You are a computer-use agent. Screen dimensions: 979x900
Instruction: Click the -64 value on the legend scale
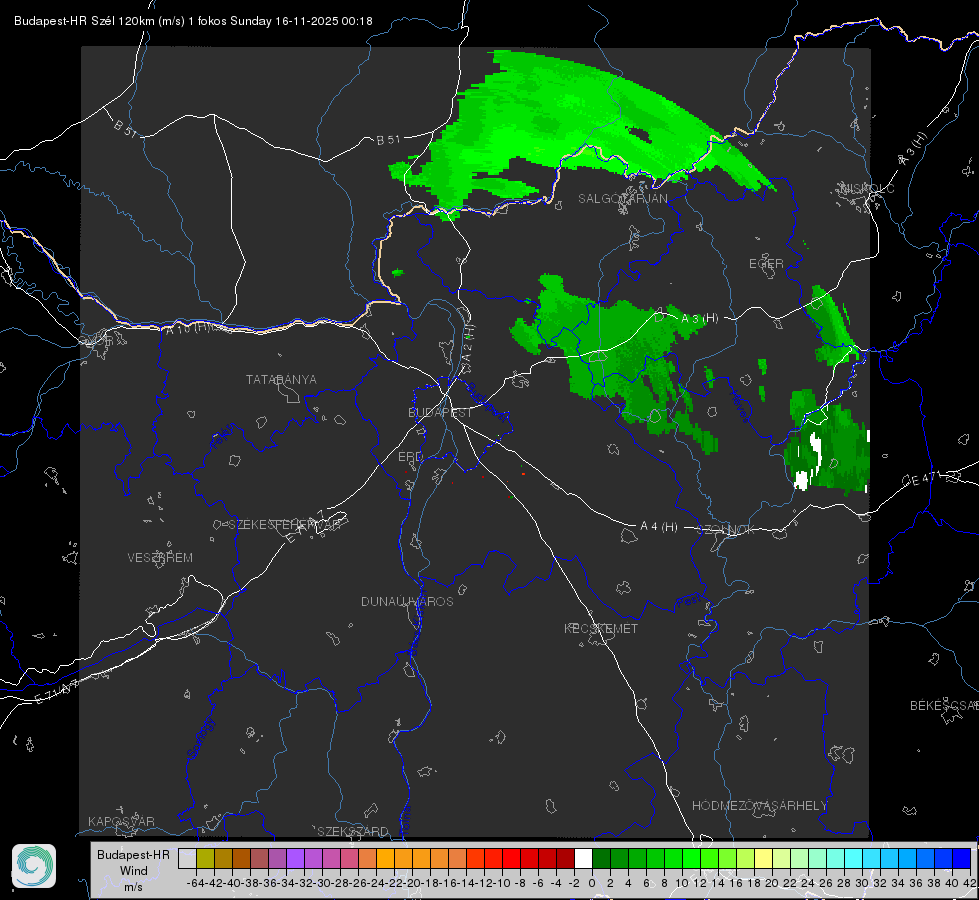195,883
